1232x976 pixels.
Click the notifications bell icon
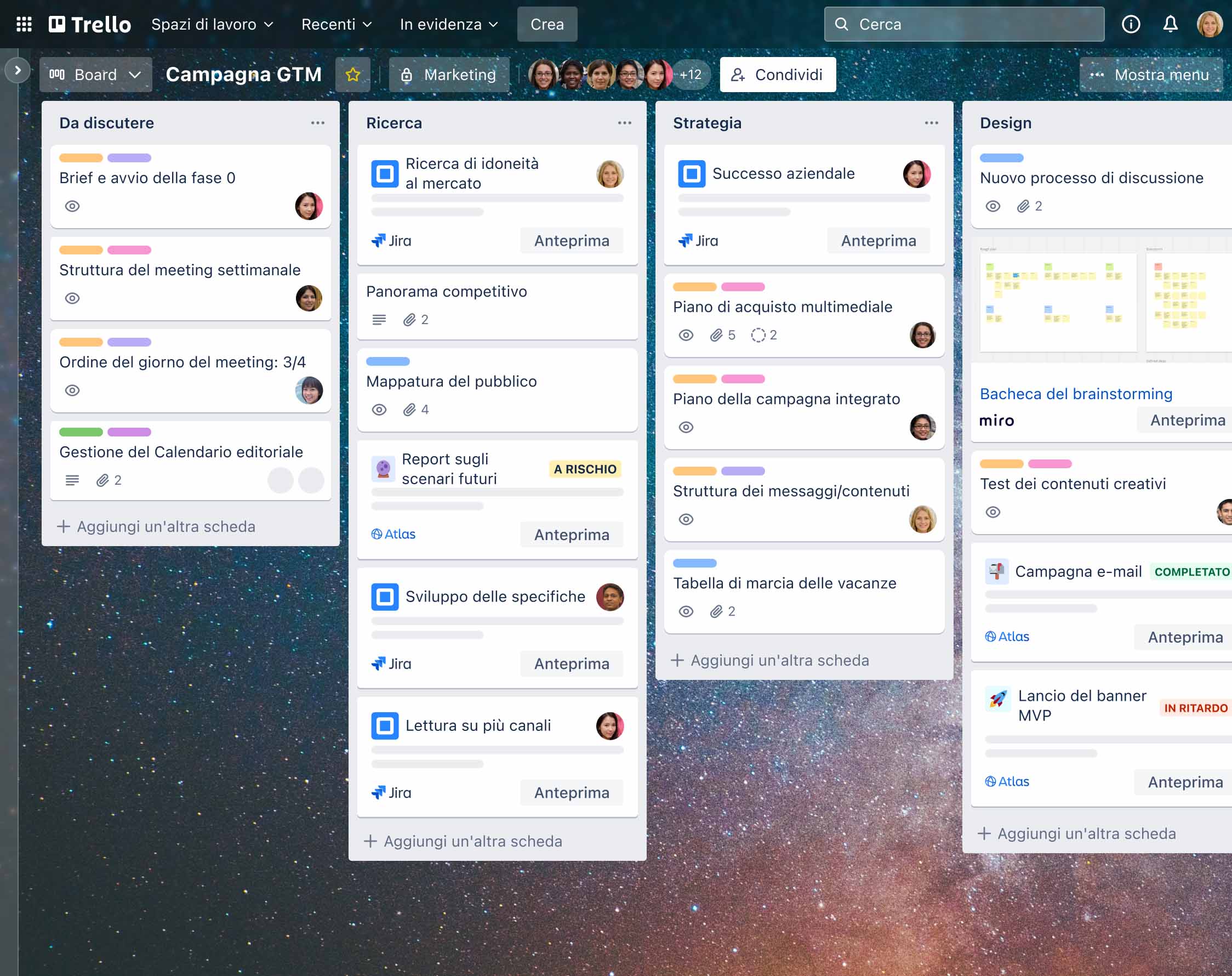[x=1170, y=24]
